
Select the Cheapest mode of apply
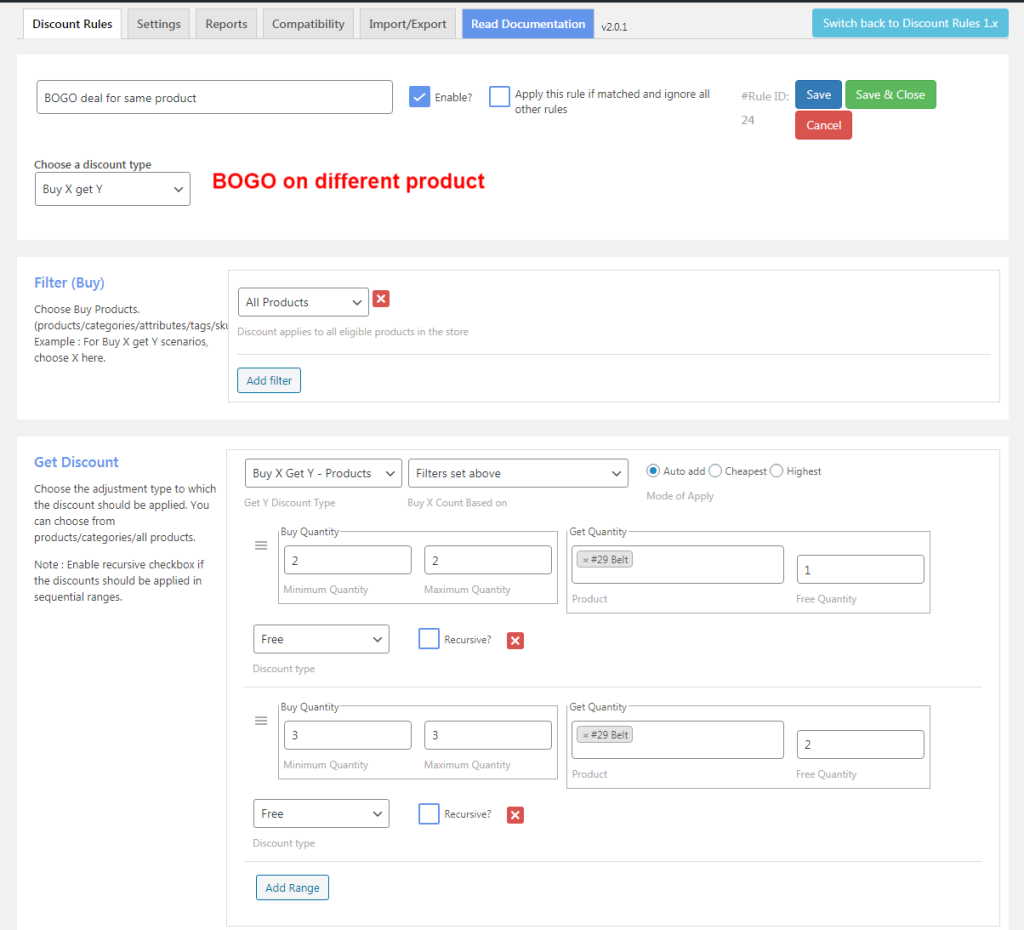pos(715,471)
